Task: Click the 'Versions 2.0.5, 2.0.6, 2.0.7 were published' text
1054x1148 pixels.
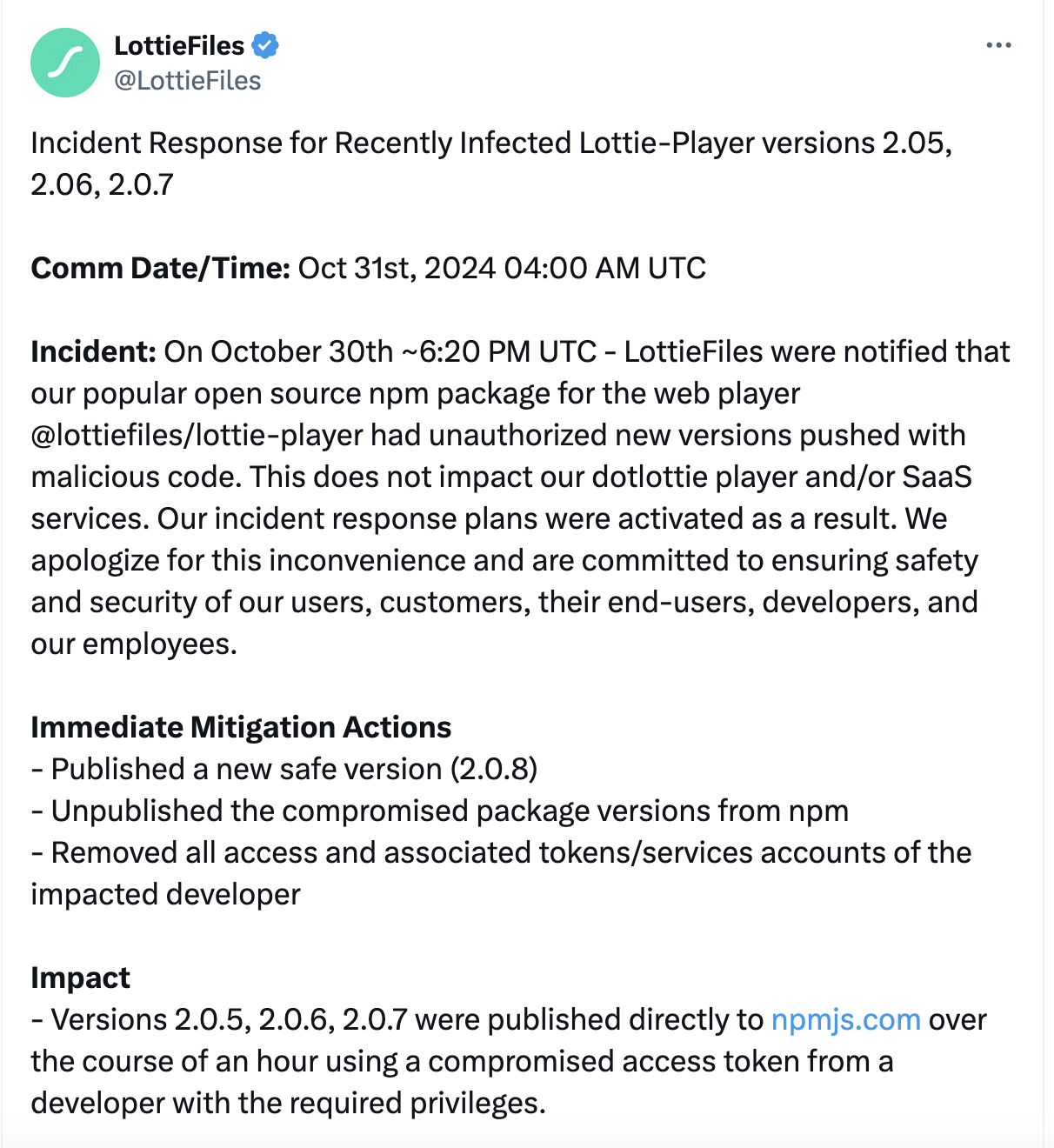Action: [405, 1019]
